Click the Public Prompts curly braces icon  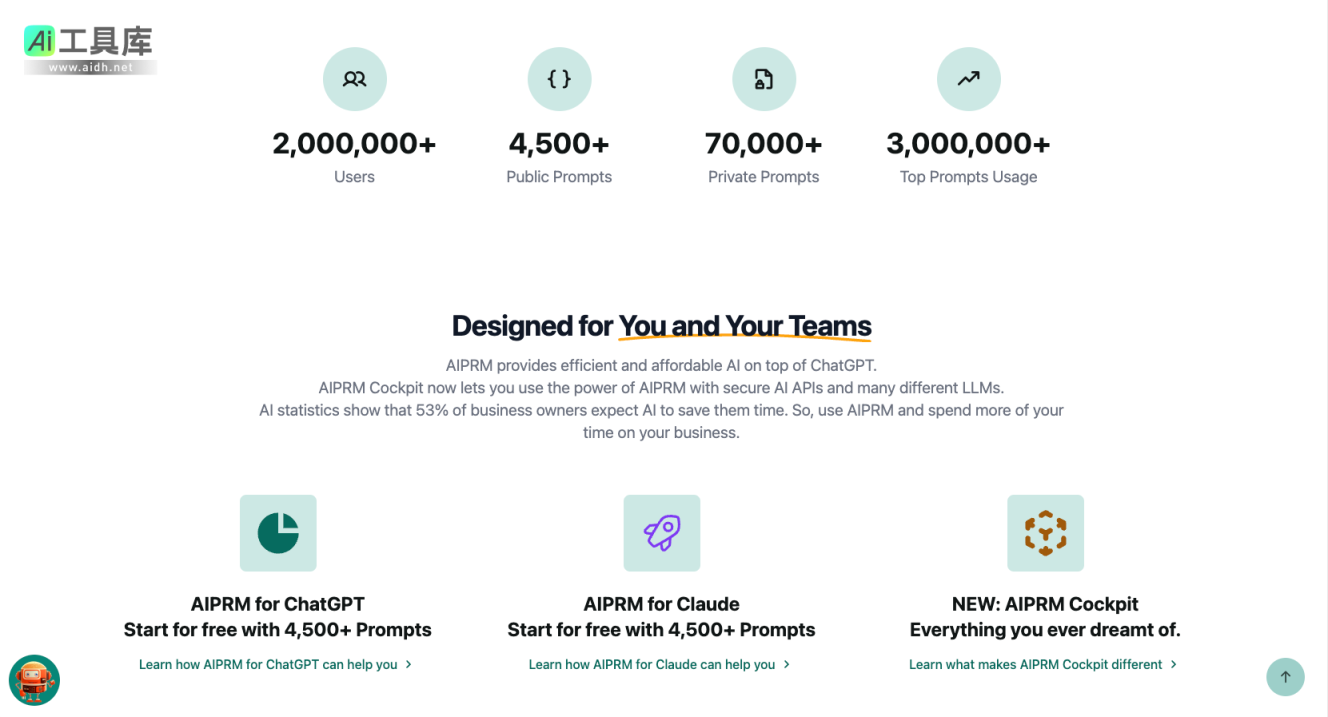click(x=559, y=79)
